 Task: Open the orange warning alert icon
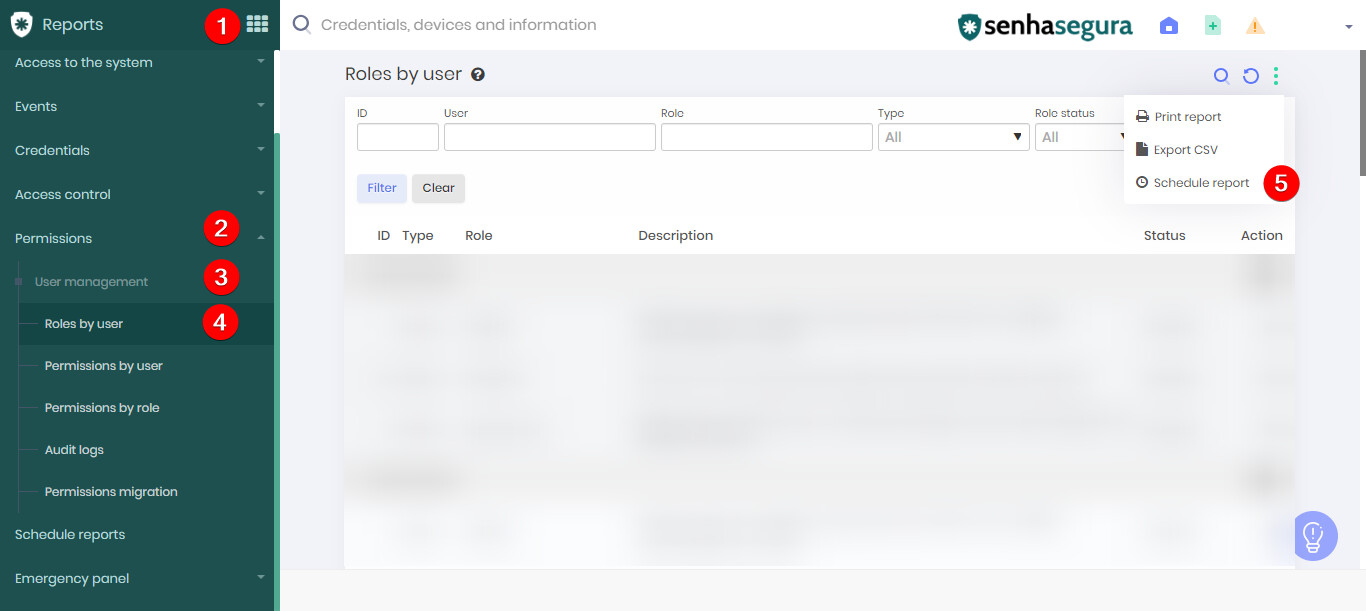pyautogui.click(x=1256, y=26)
